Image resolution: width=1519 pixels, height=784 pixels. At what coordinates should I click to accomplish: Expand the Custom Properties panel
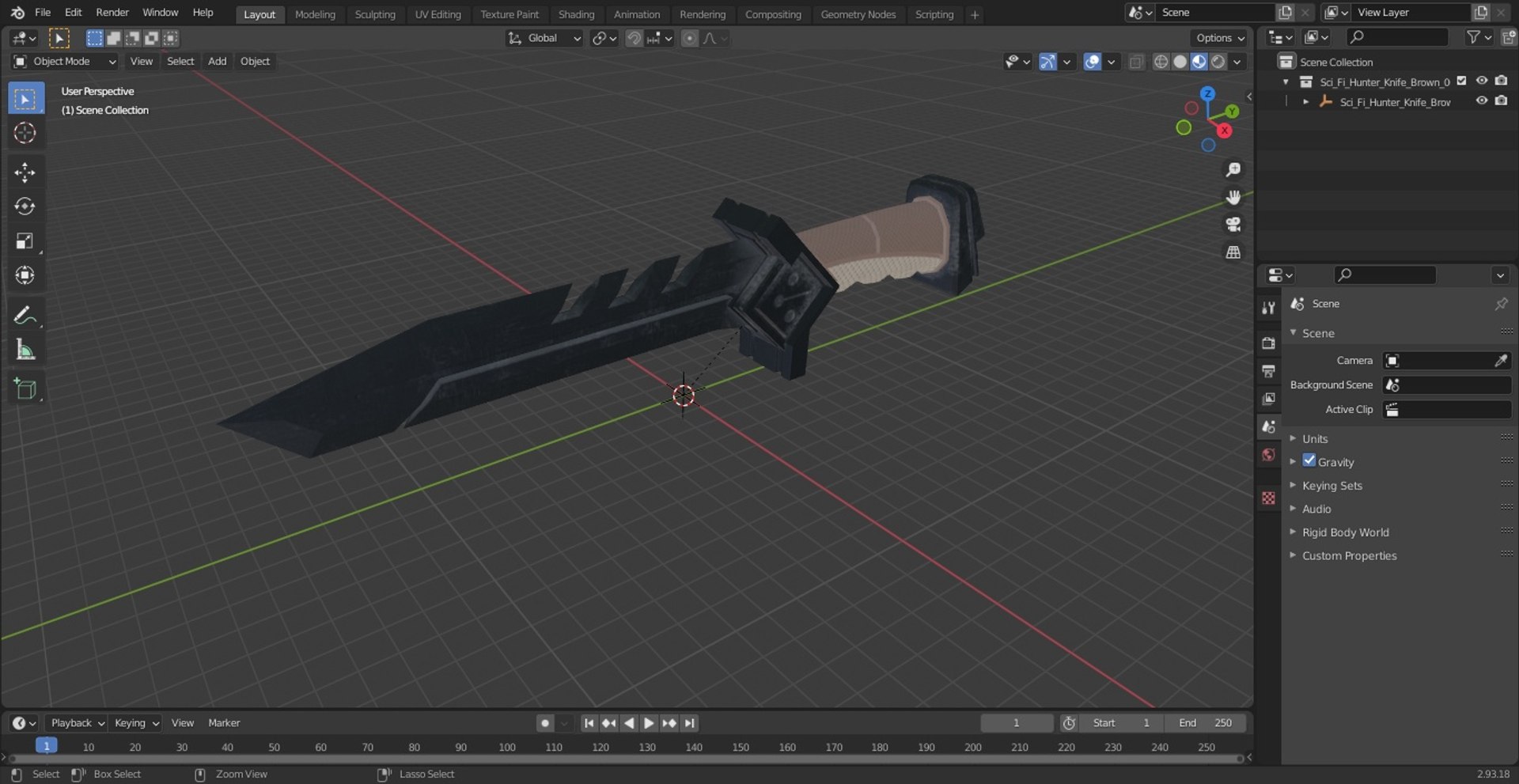pyautogui.click(x=1349, y=555)
